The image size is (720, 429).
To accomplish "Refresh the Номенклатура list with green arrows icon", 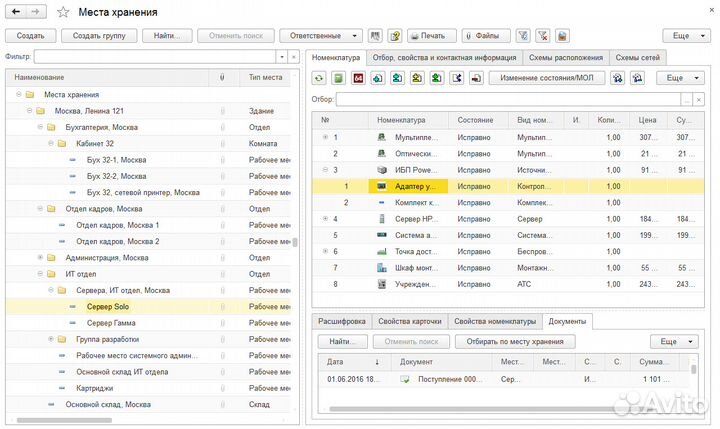I will tap(319, 78).
